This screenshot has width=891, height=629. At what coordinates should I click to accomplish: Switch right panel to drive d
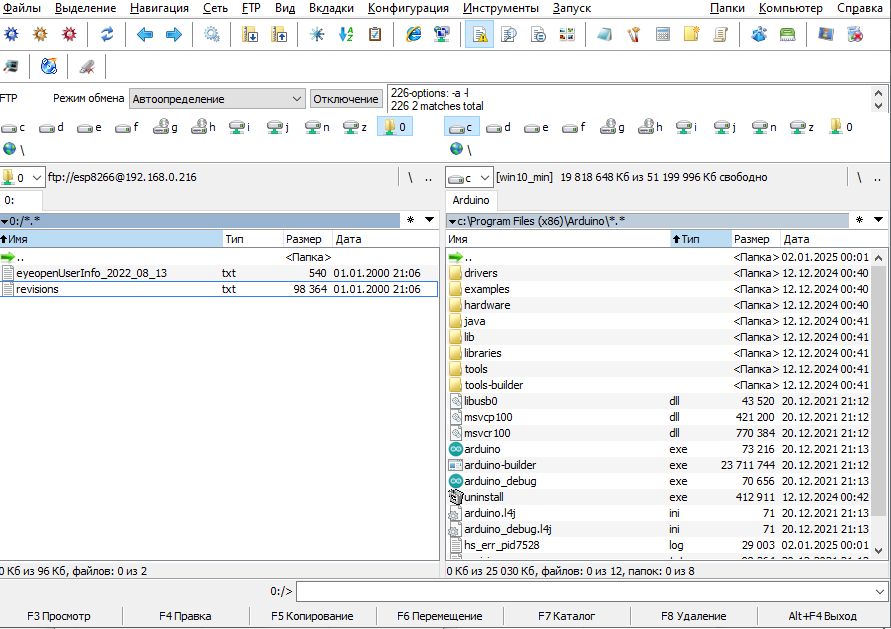pyautogui.click(x=500, y=127)
